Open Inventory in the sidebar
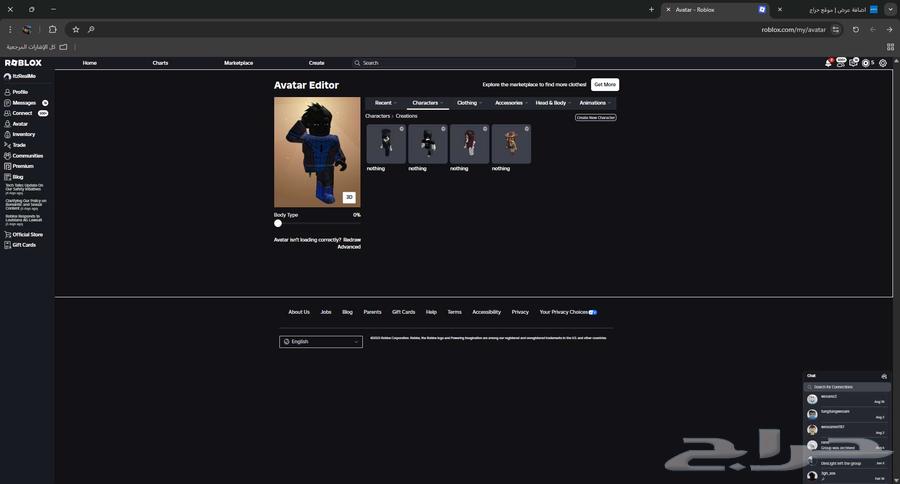The image size is (900, 484). point(20,134)
